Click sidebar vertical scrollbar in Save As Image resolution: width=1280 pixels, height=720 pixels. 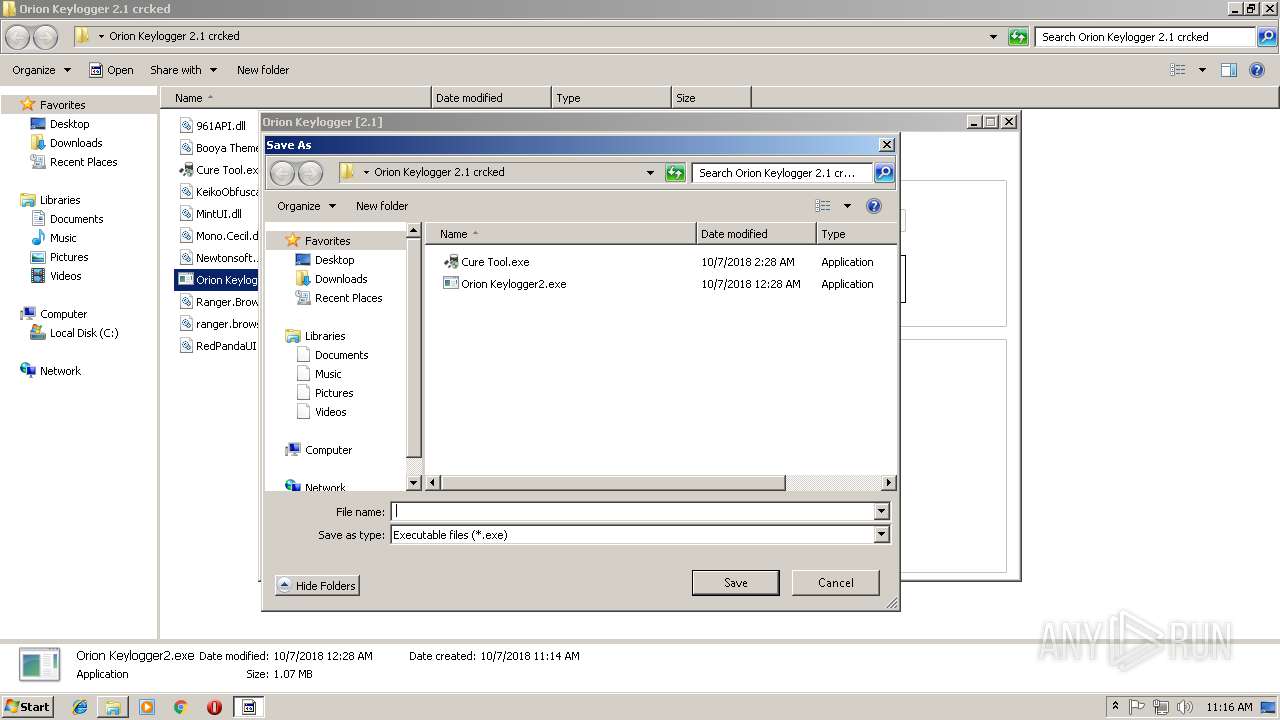414,346
